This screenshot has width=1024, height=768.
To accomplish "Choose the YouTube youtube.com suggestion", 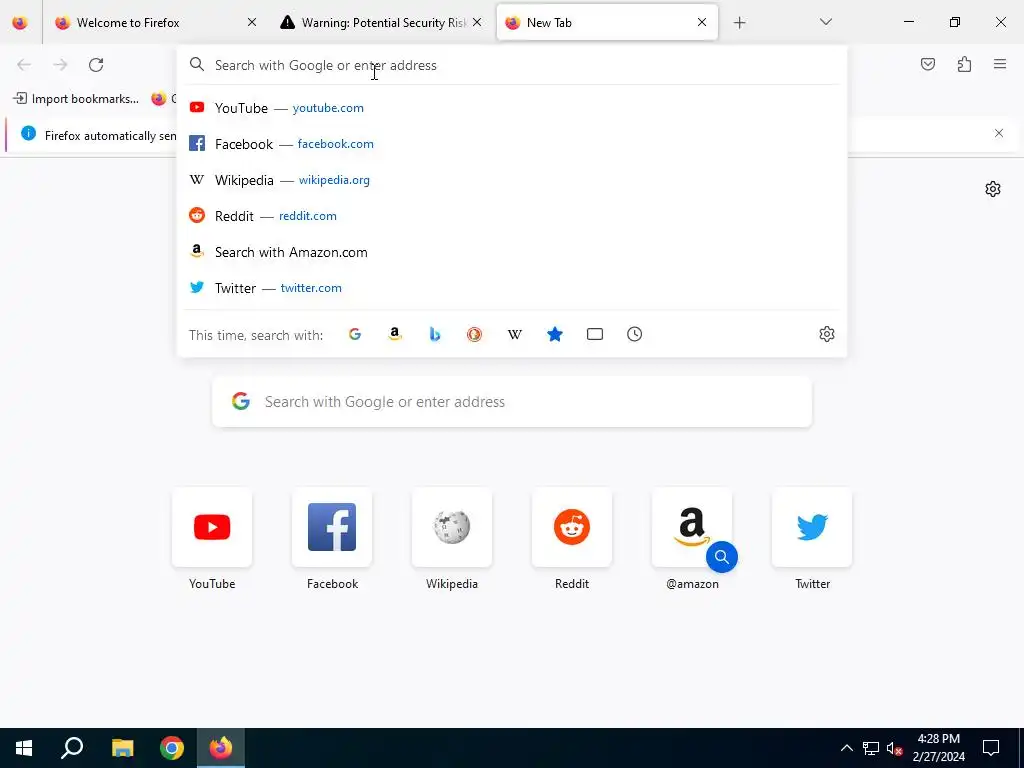I will pos(512,108).
